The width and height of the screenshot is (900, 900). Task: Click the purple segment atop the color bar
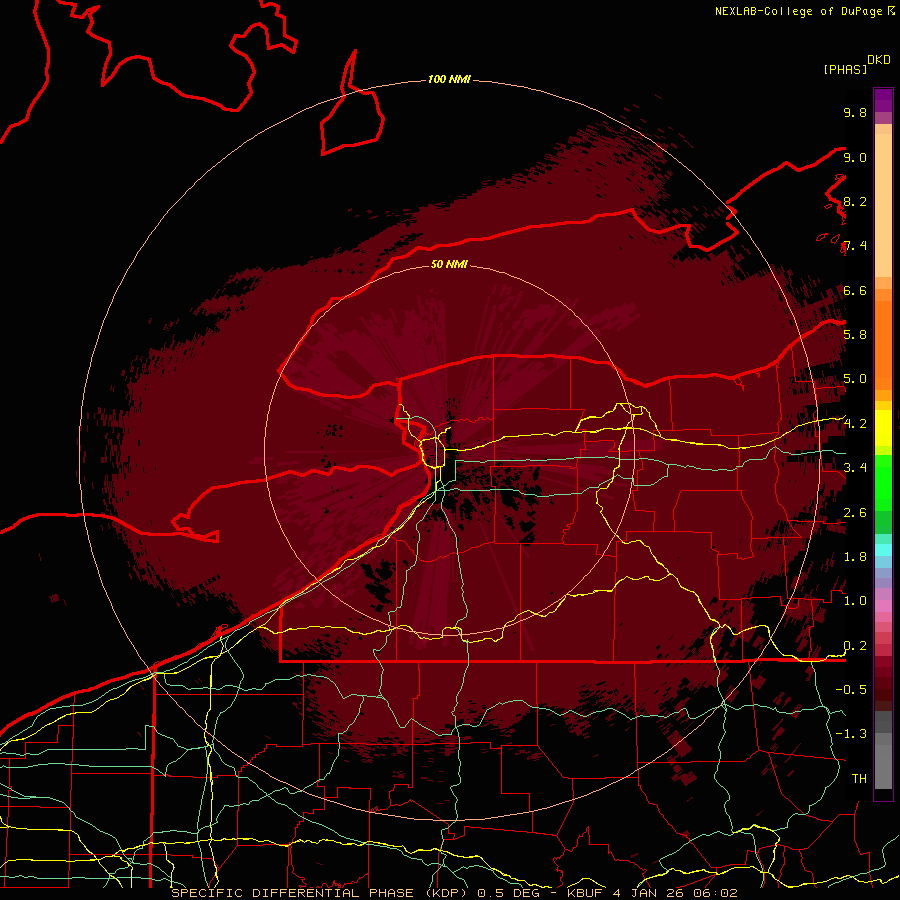[x=883, y=100]
